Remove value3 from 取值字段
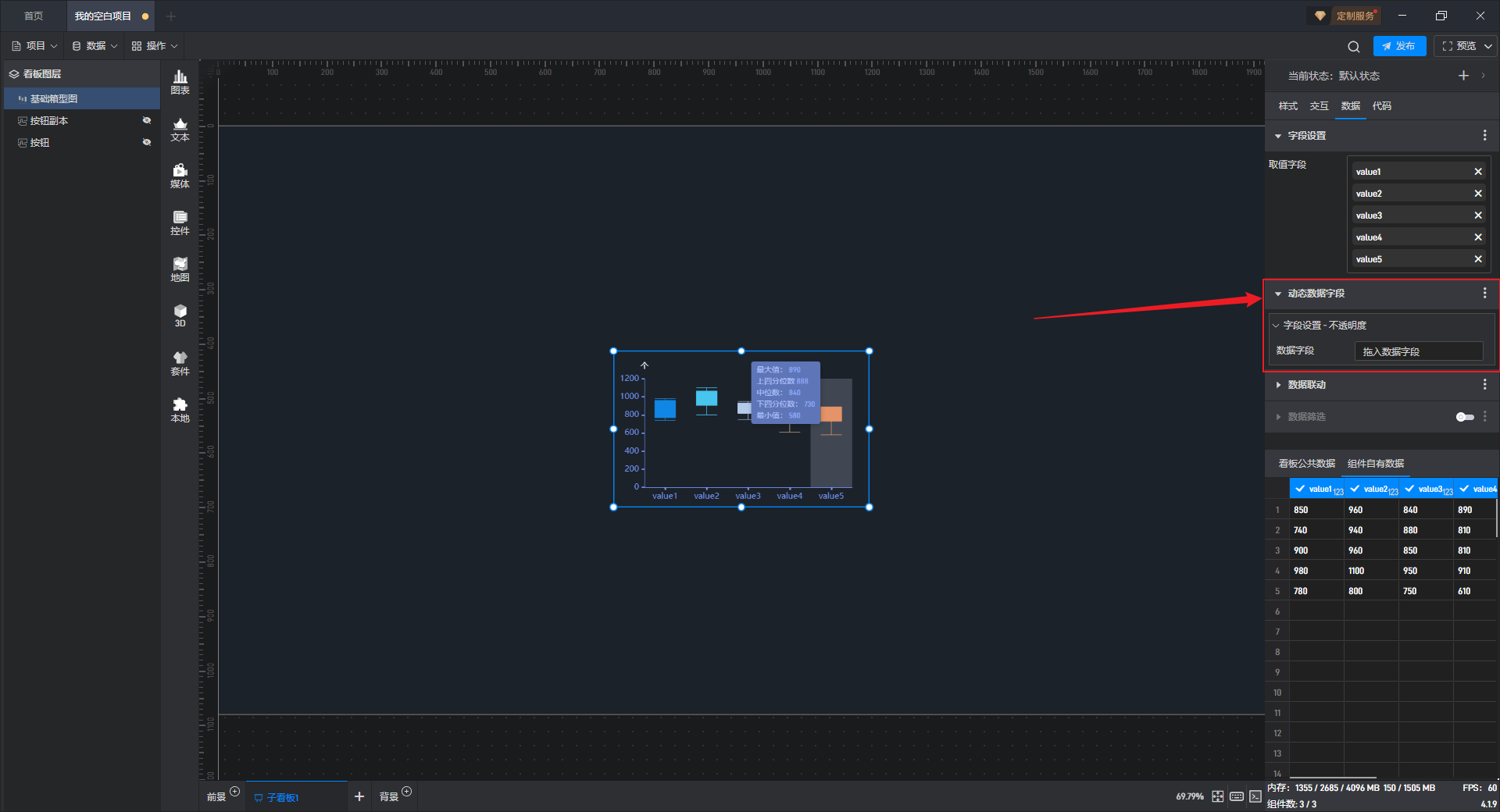 point(1478,215)
